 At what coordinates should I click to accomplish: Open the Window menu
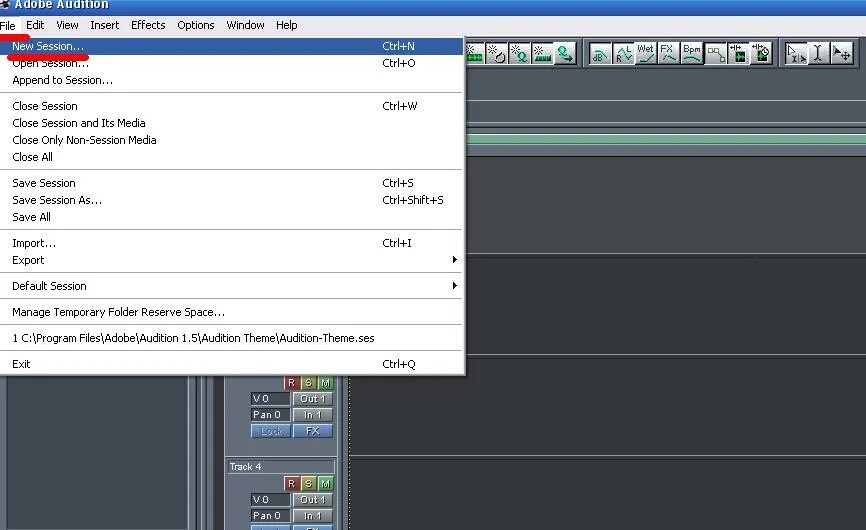pos(245,25)
